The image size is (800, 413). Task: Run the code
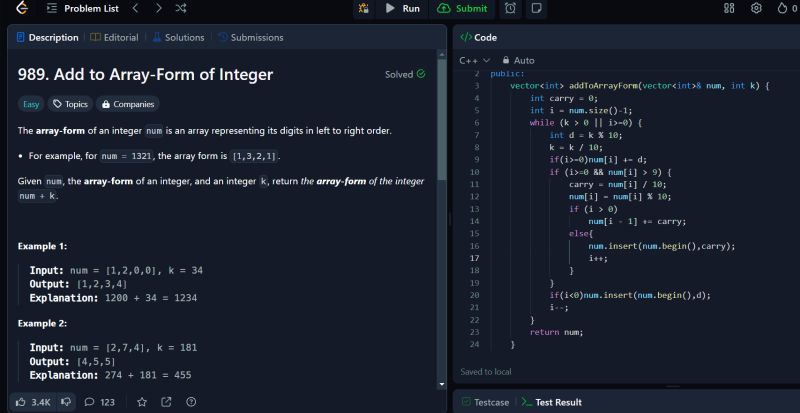(403, 8)
